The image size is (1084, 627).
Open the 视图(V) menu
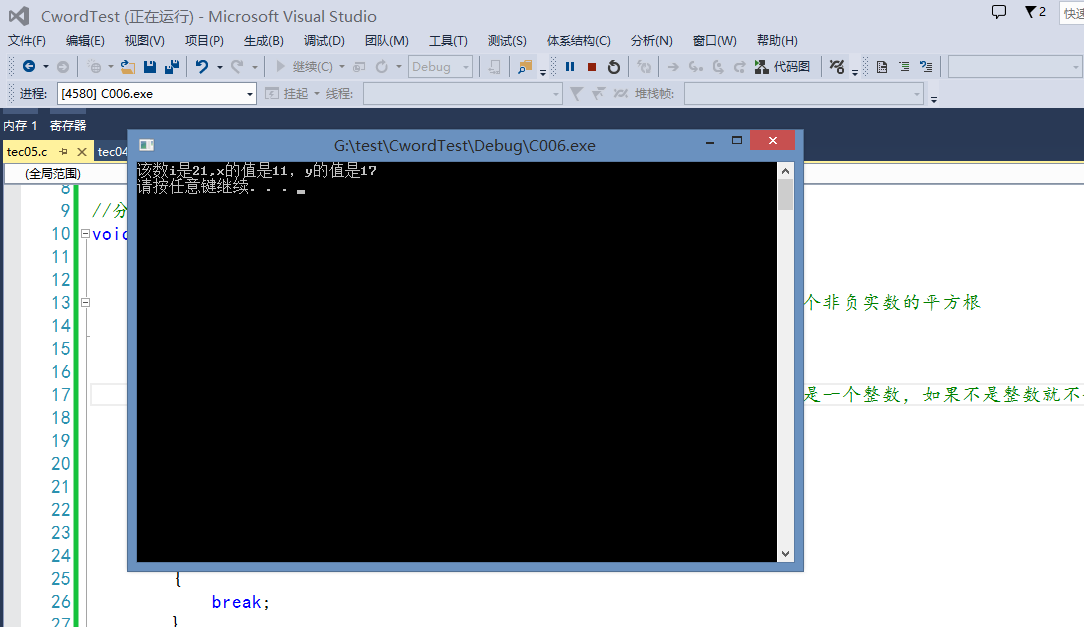pos(144,41)
